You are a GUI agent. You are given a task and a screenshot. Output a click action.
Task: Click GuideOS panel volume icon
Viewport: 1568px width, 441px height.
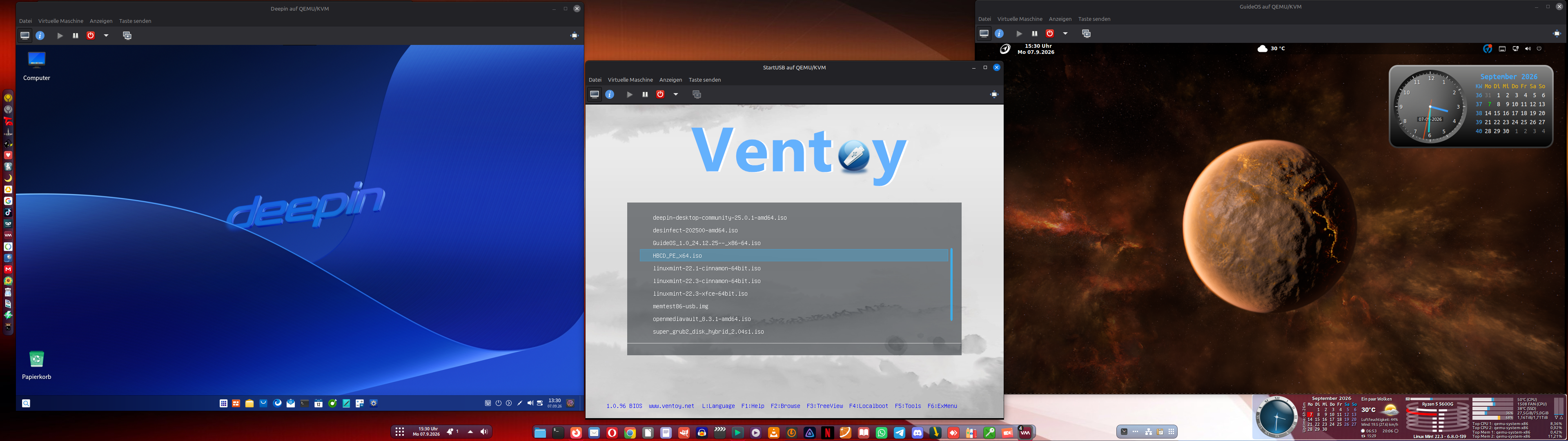click(x=1528, y=49)
